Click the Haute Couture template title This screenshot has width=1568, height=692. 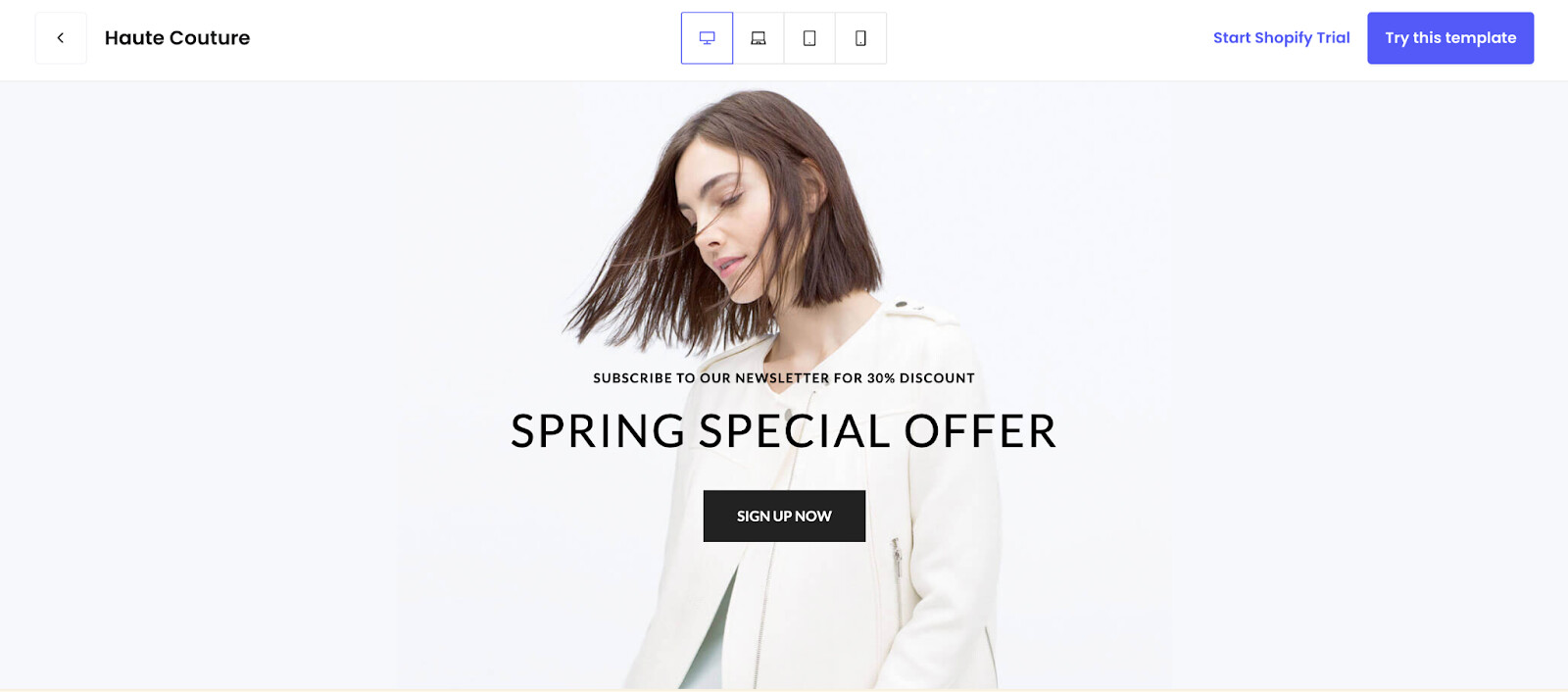point(177,38)
